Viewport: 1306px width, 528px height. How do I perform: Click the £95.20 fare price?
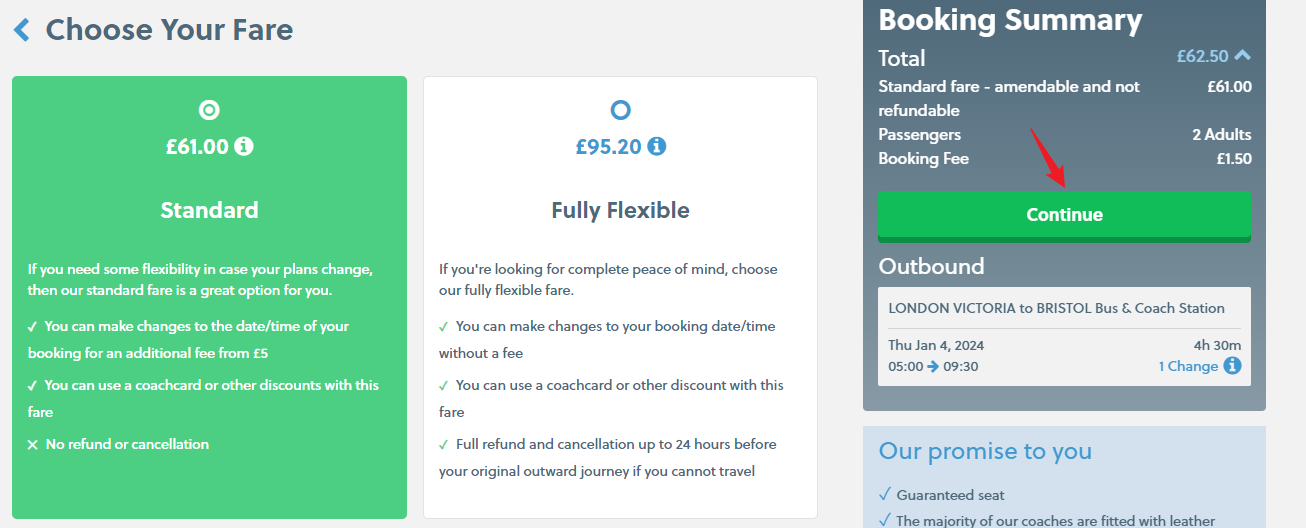608,147
